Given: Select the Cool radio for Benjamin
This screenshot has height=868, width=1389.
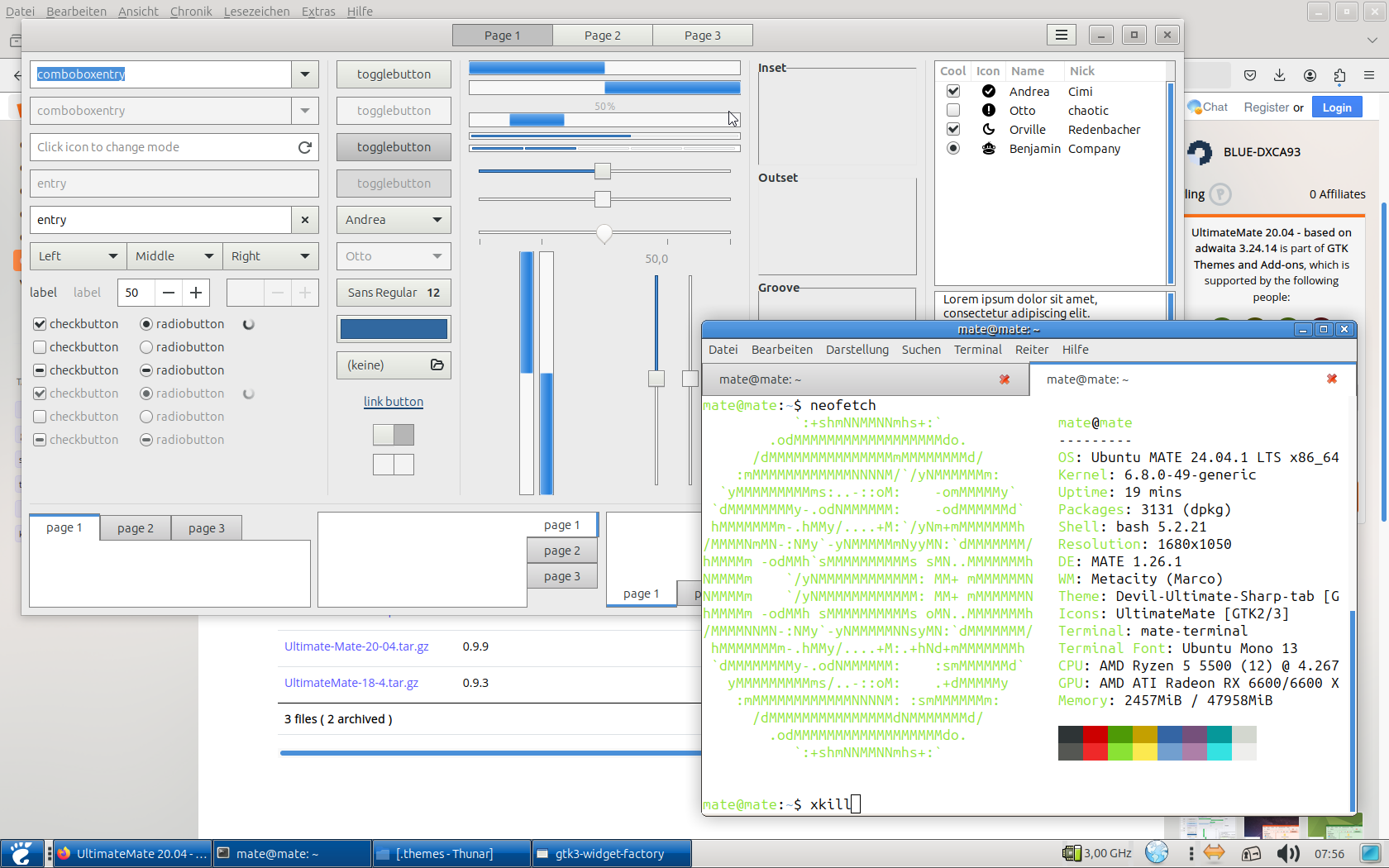Looking at the screenshot, I should coord(953,149).
